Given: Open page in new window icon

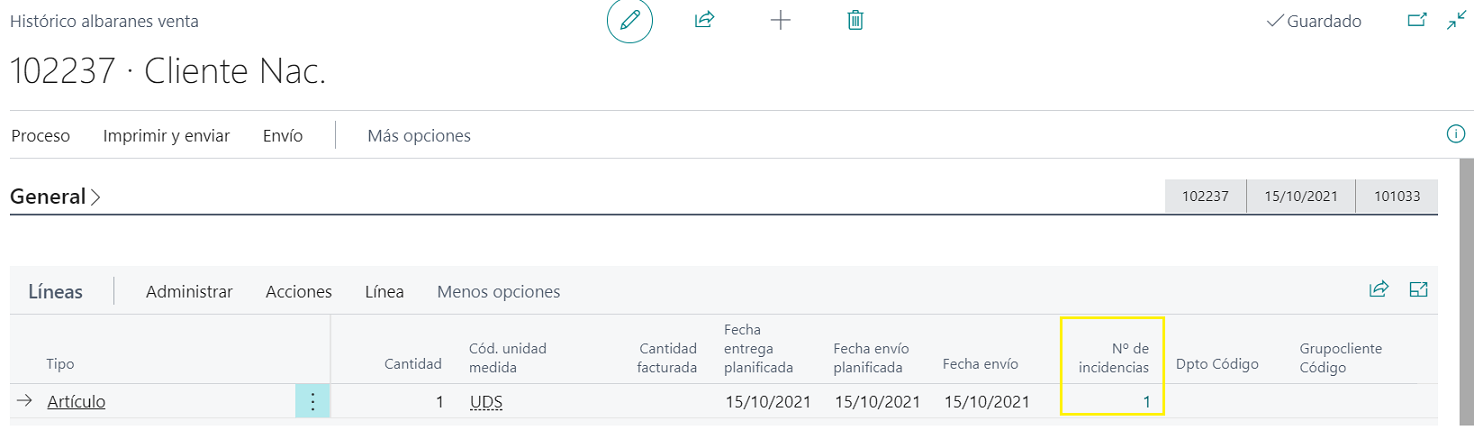Looking at the screenshot, I should point(1416,21).
